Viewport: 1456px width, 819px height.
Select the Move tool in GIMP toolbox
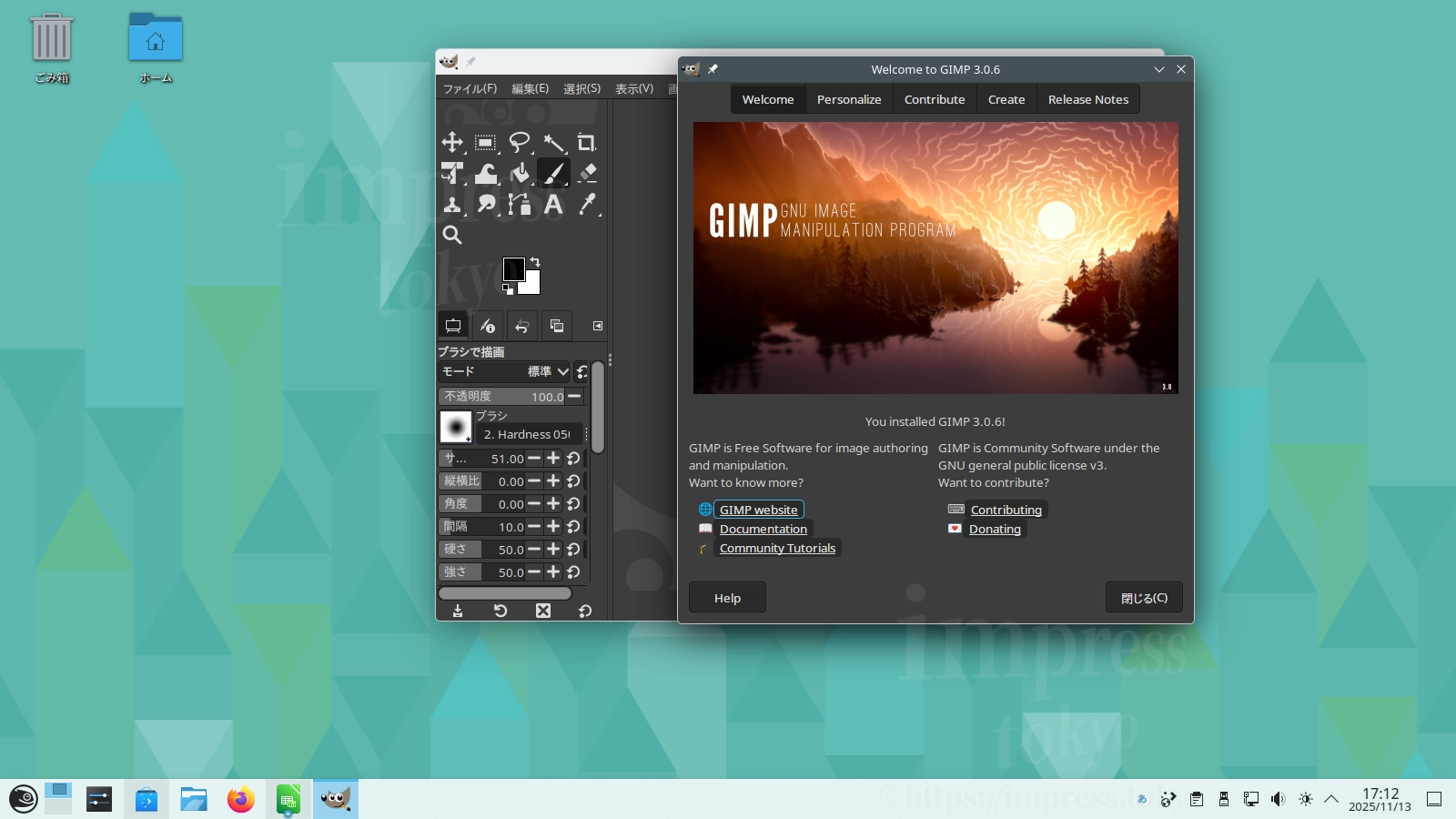click(452, 142)
